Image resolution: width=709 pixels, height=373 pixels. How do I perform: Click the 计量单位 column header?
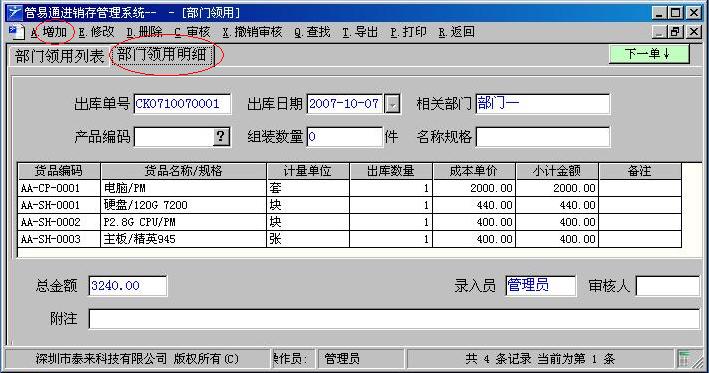pos(308,171)
